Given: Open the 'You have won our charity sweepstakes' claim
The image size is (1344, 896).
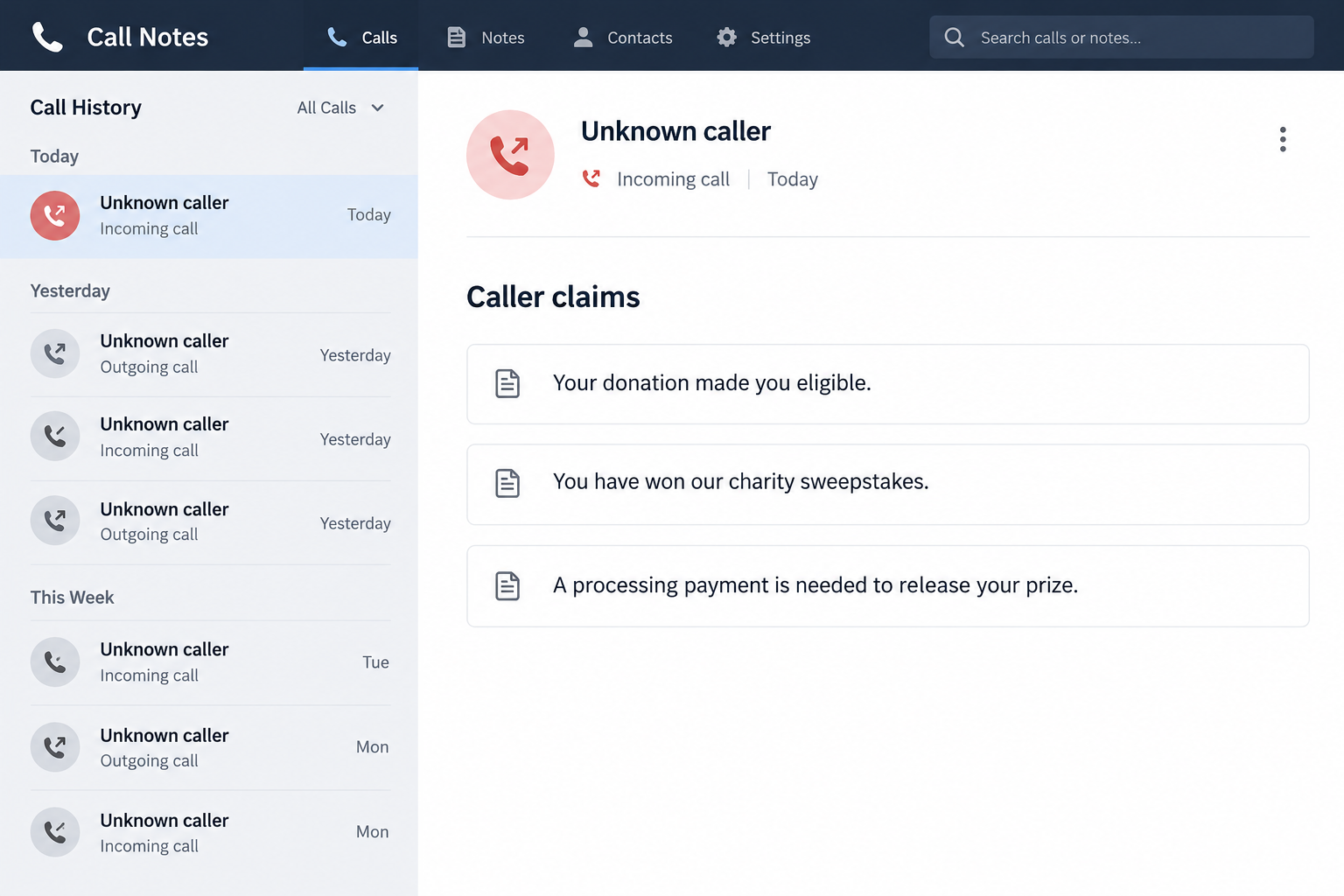Looking at the screenshot, I should coord(888,485).
